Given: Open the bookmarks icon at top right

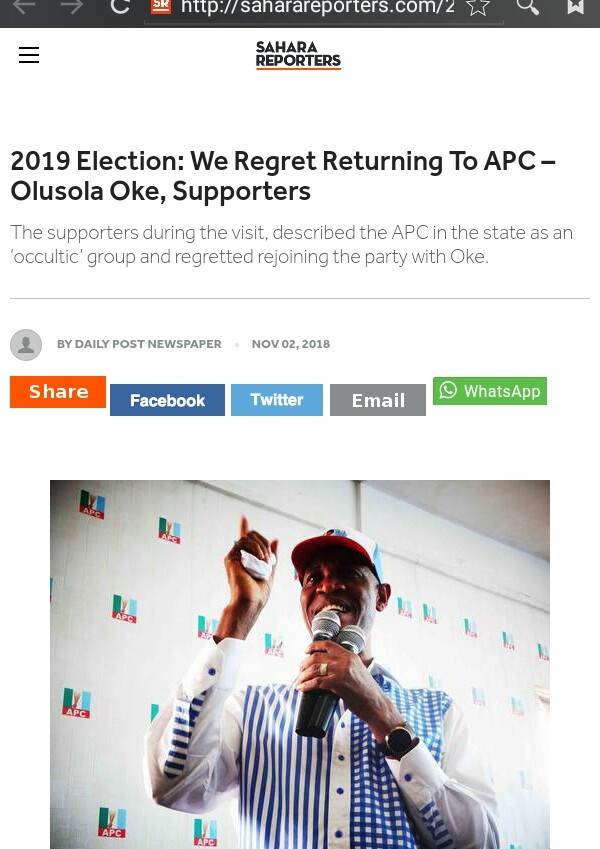Looking at the screenshot, I should tap(576, 7).
